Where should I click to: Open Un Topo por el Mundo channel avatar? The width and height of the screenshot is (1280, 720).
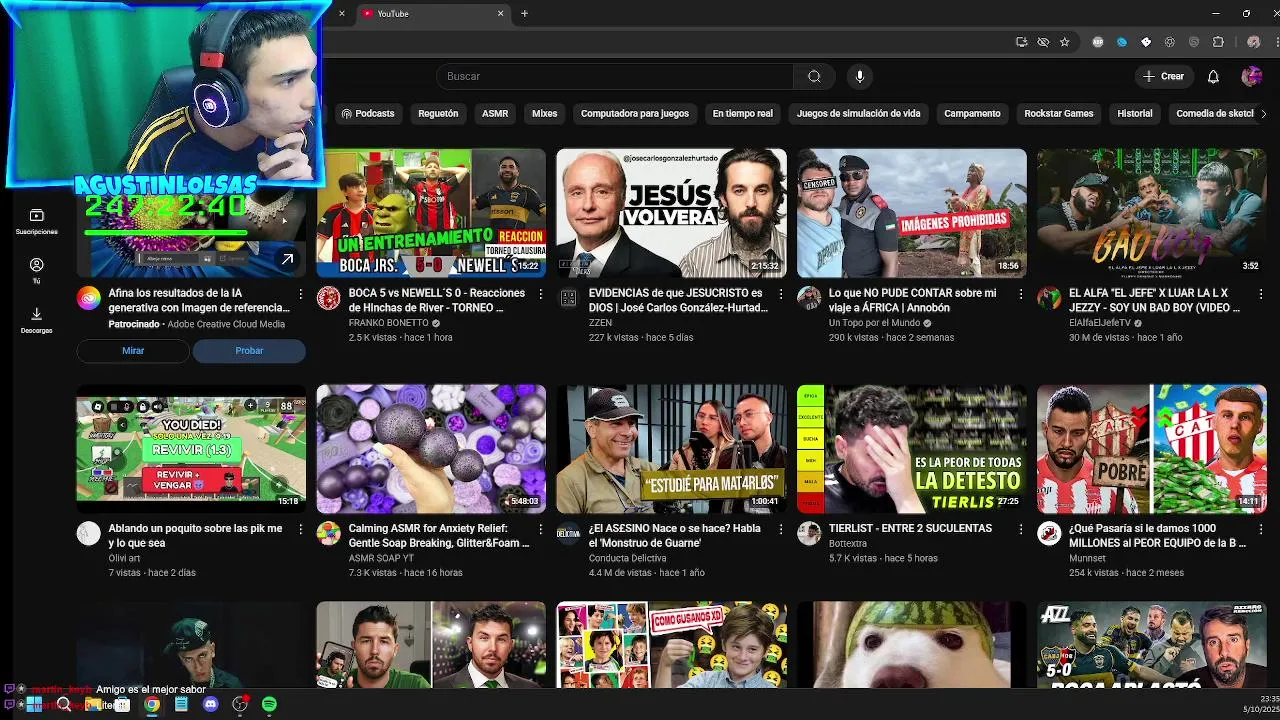pos(808,298)
